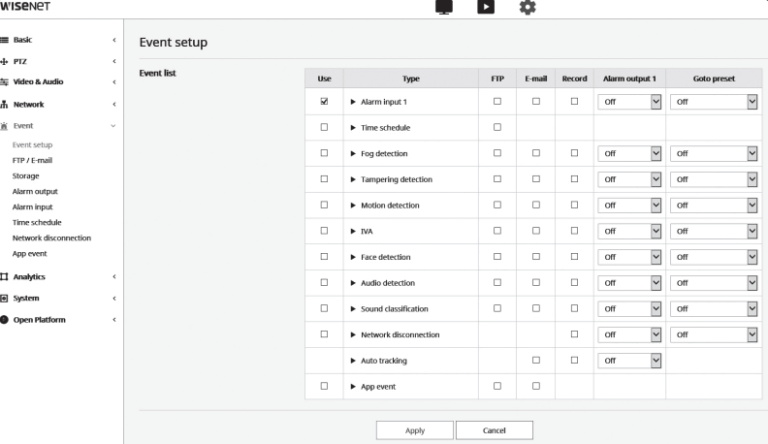Image resolution: width=768 pixels, height=444 pixels.
Task: Tick the Record checkbox for Fog detection
Action: 574,153
